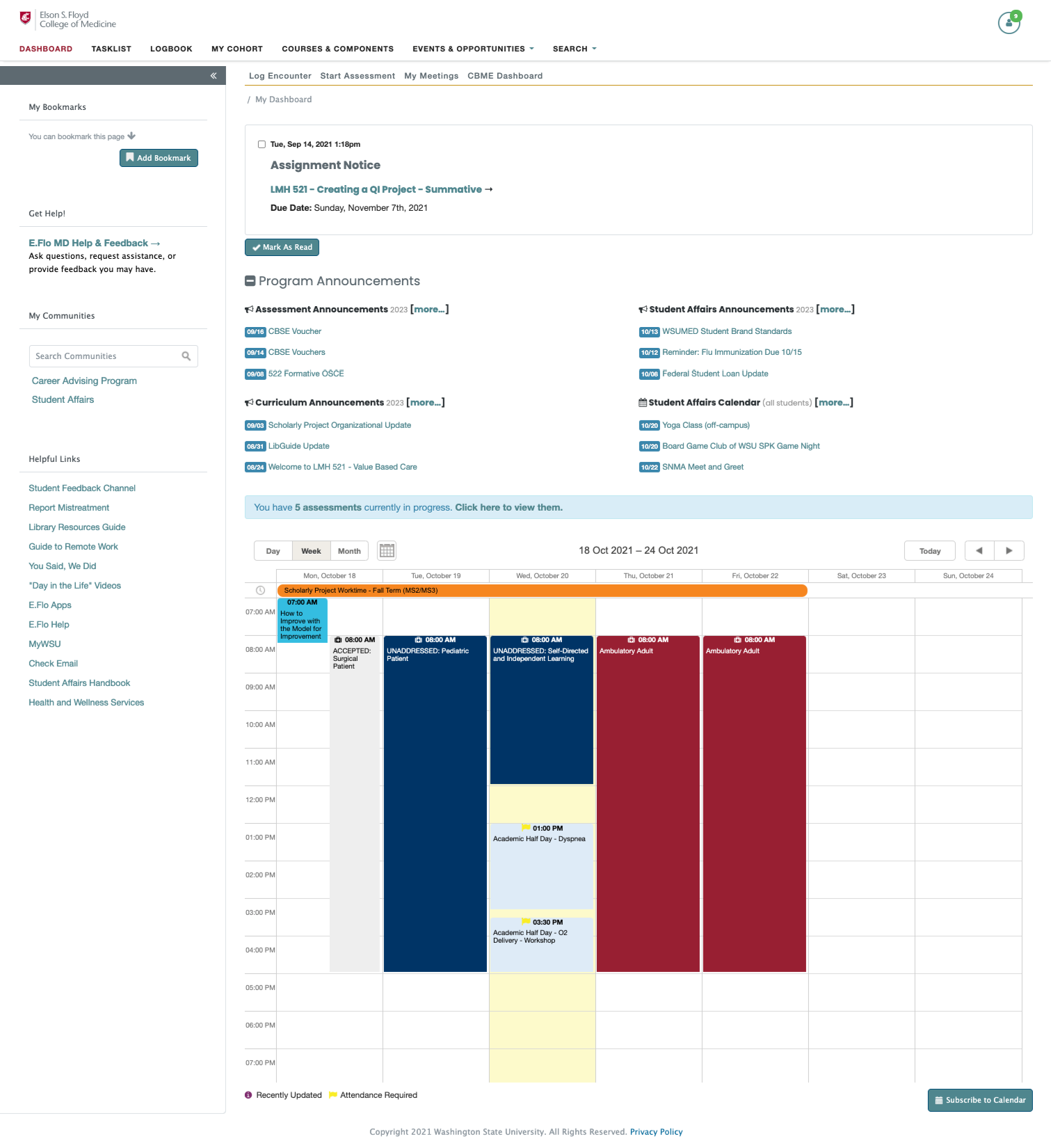Switch calendar to Week view
Image resolution: width=1051 pixels, height=1148 pixels.
(311, 551)
